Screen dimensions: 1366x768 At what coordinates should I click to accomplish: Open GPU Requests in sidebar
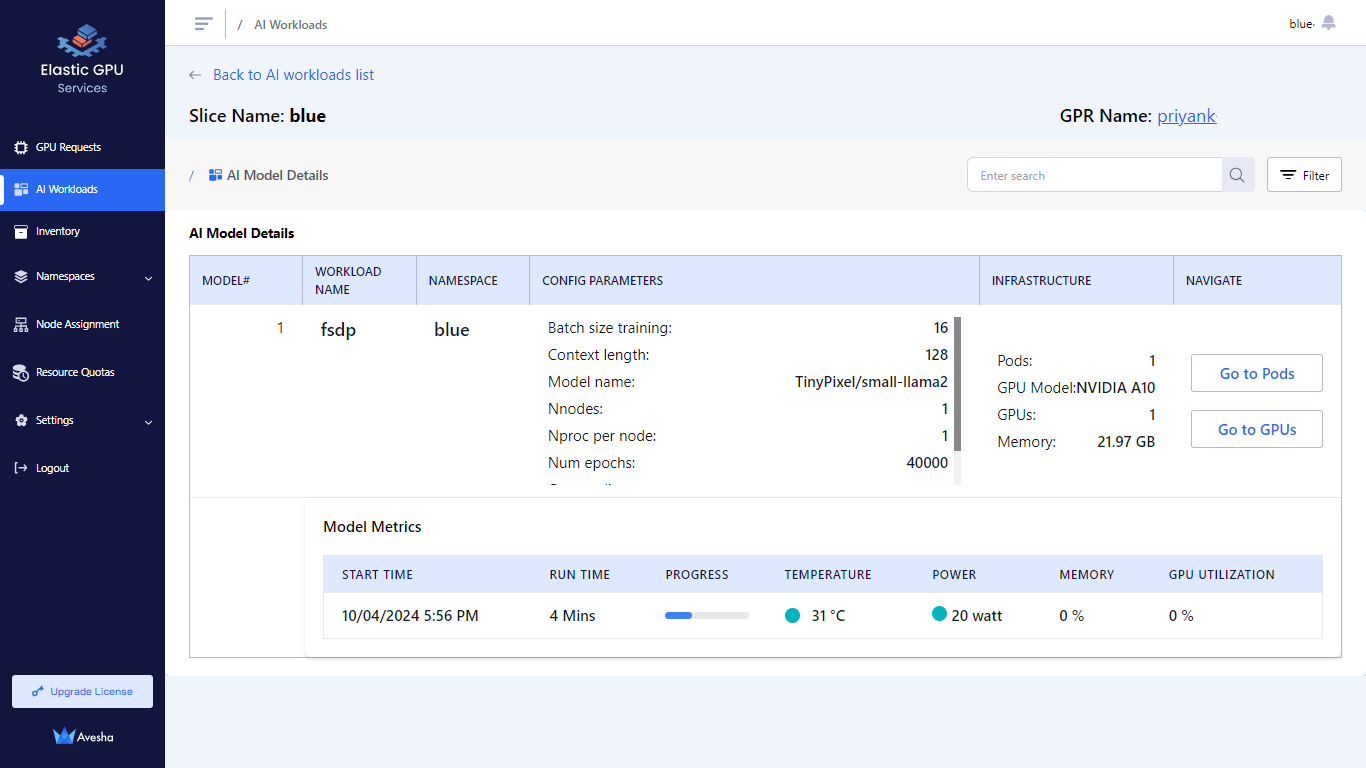[x=82, y=147]
